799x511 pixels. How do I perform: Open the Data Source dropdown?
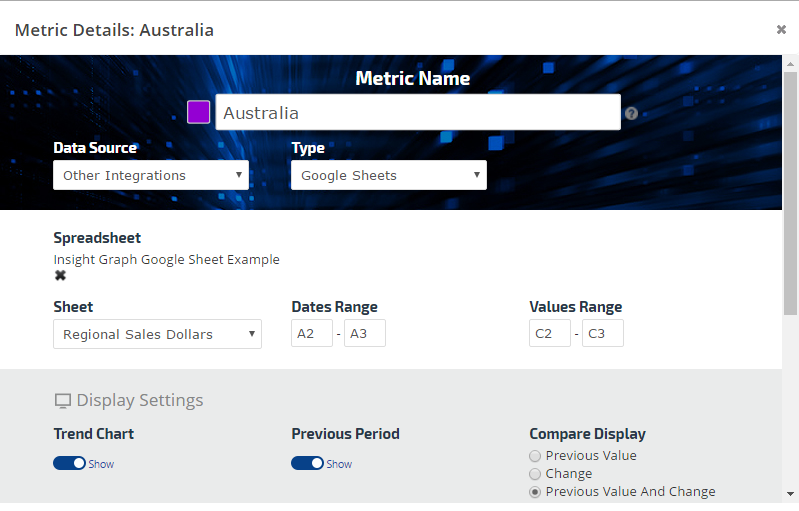point(151,175)
